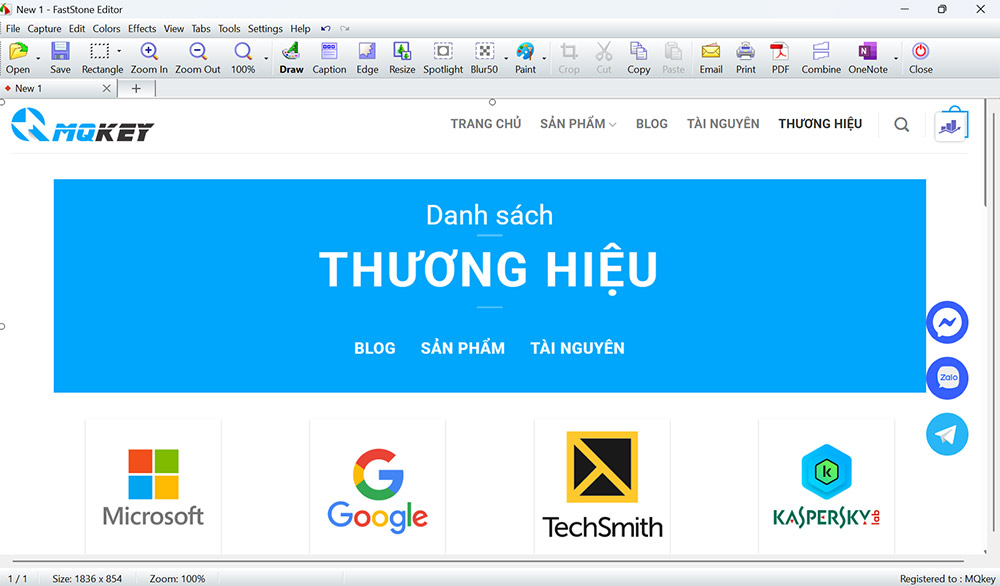Select the Google brand card
Image resolution: width=1000 pixels, height=586 pixels.
(x=378, y=487)
